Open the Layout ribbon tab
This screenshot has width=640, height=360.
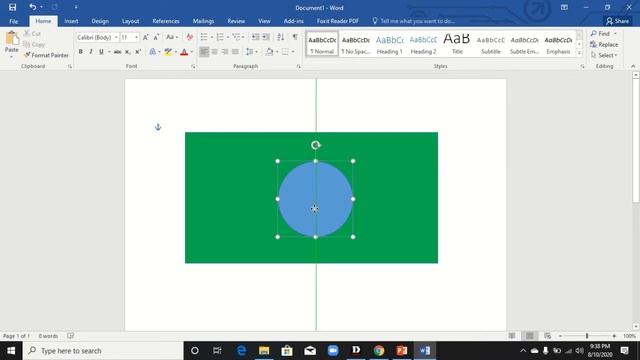[131, 21]
